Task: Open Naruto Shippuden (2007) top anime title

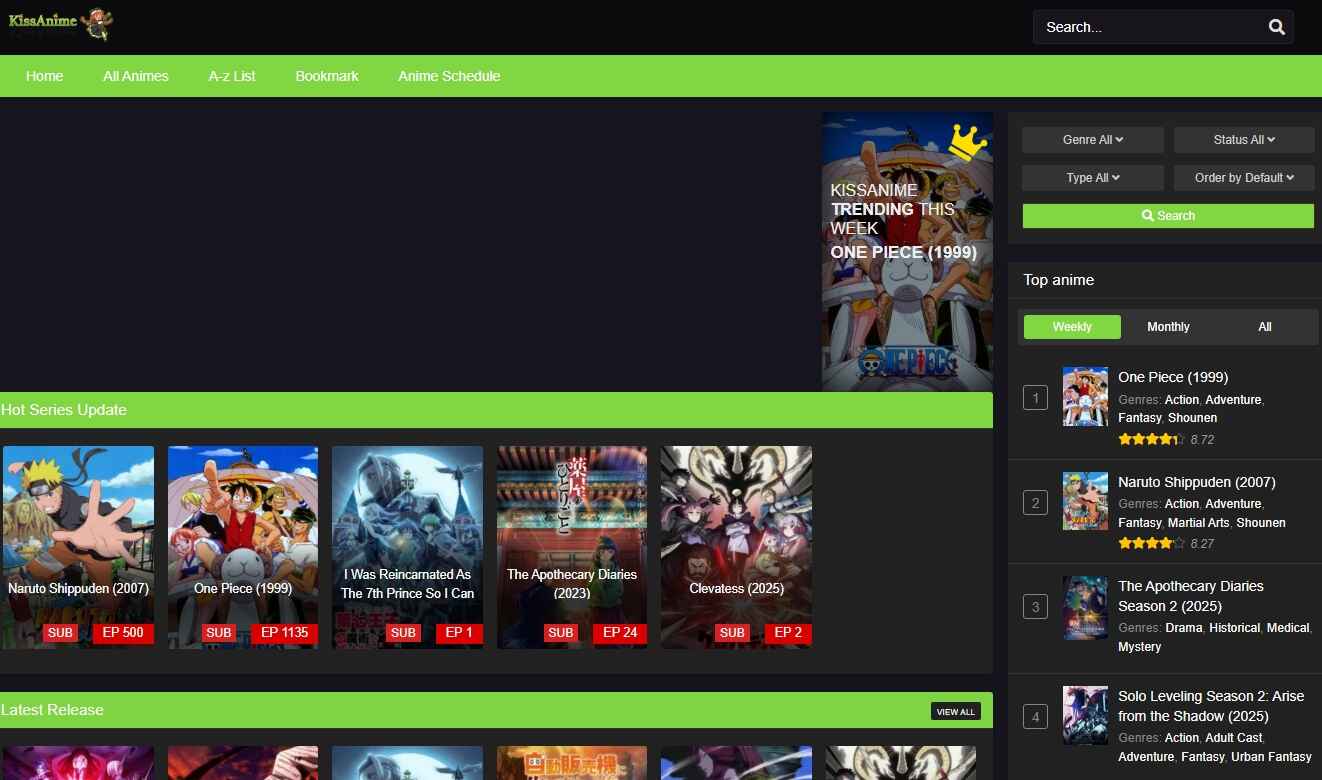Action: pos(1197,482)
